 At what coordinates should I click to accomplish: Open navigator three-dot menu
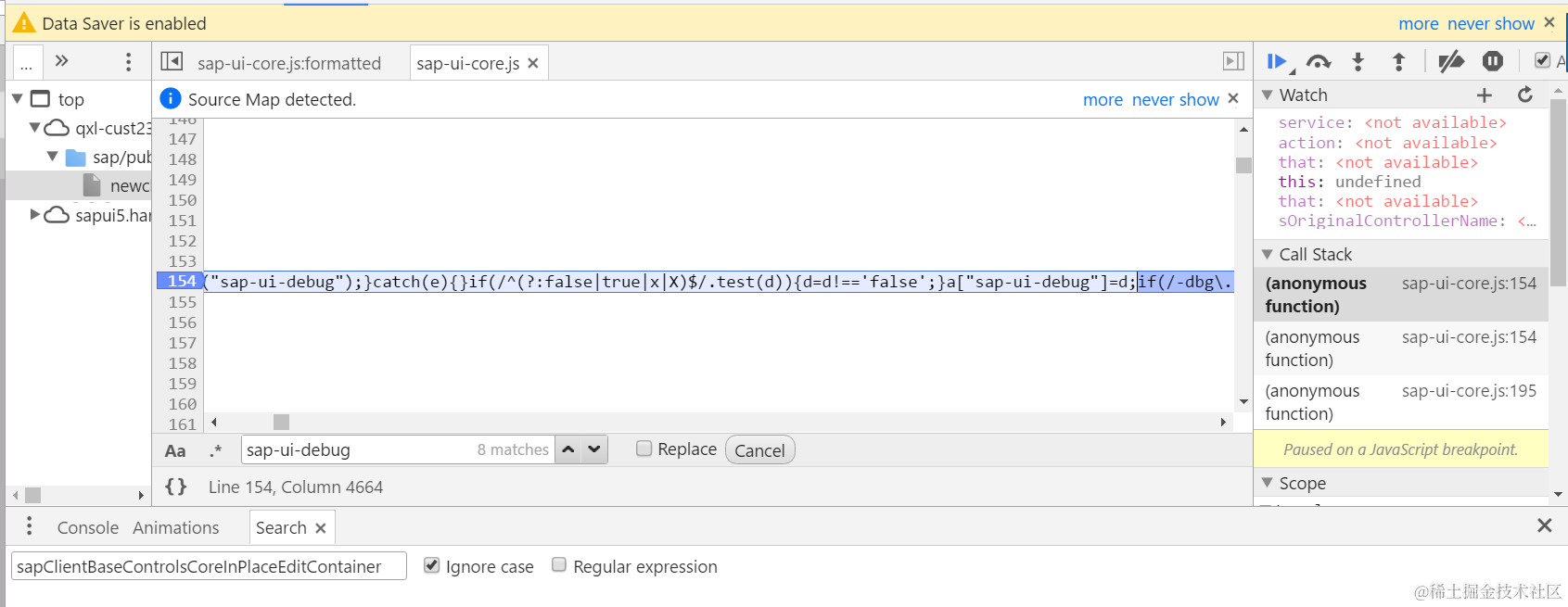128,62
